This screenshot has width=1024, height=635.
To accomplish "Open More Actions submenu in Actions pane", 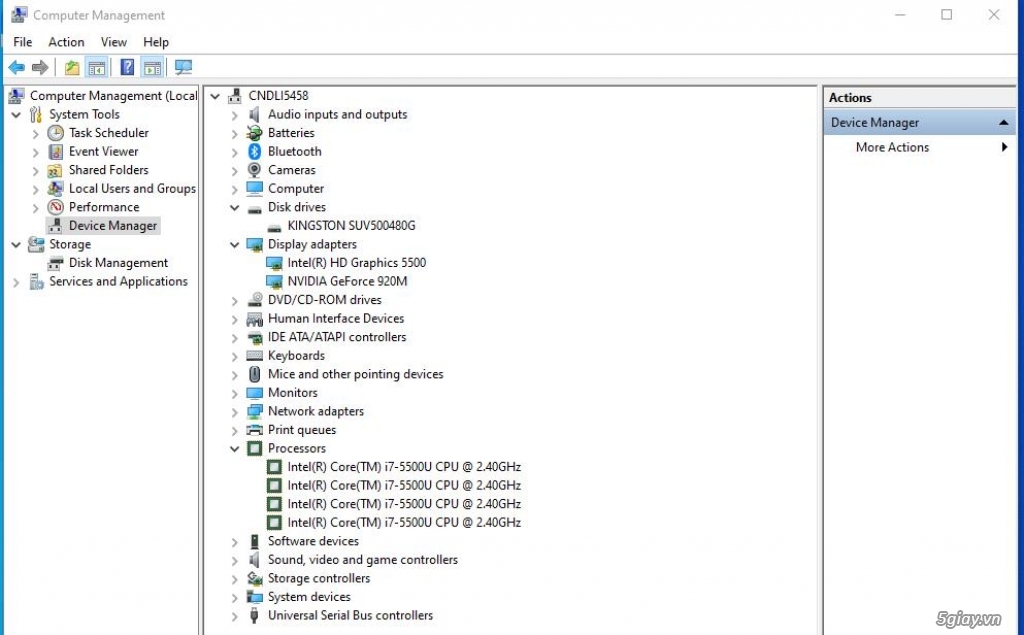I will click(x=920, y=148).
